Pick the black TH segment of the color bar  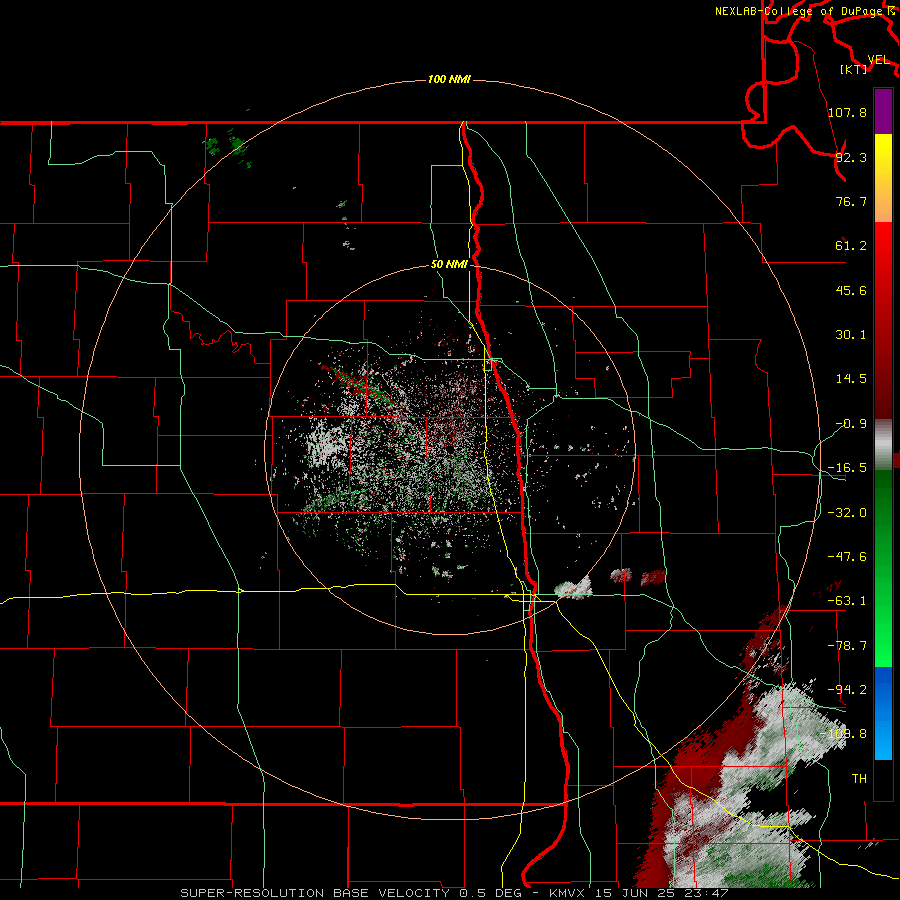pyautogui.click(x=883, y=779)
